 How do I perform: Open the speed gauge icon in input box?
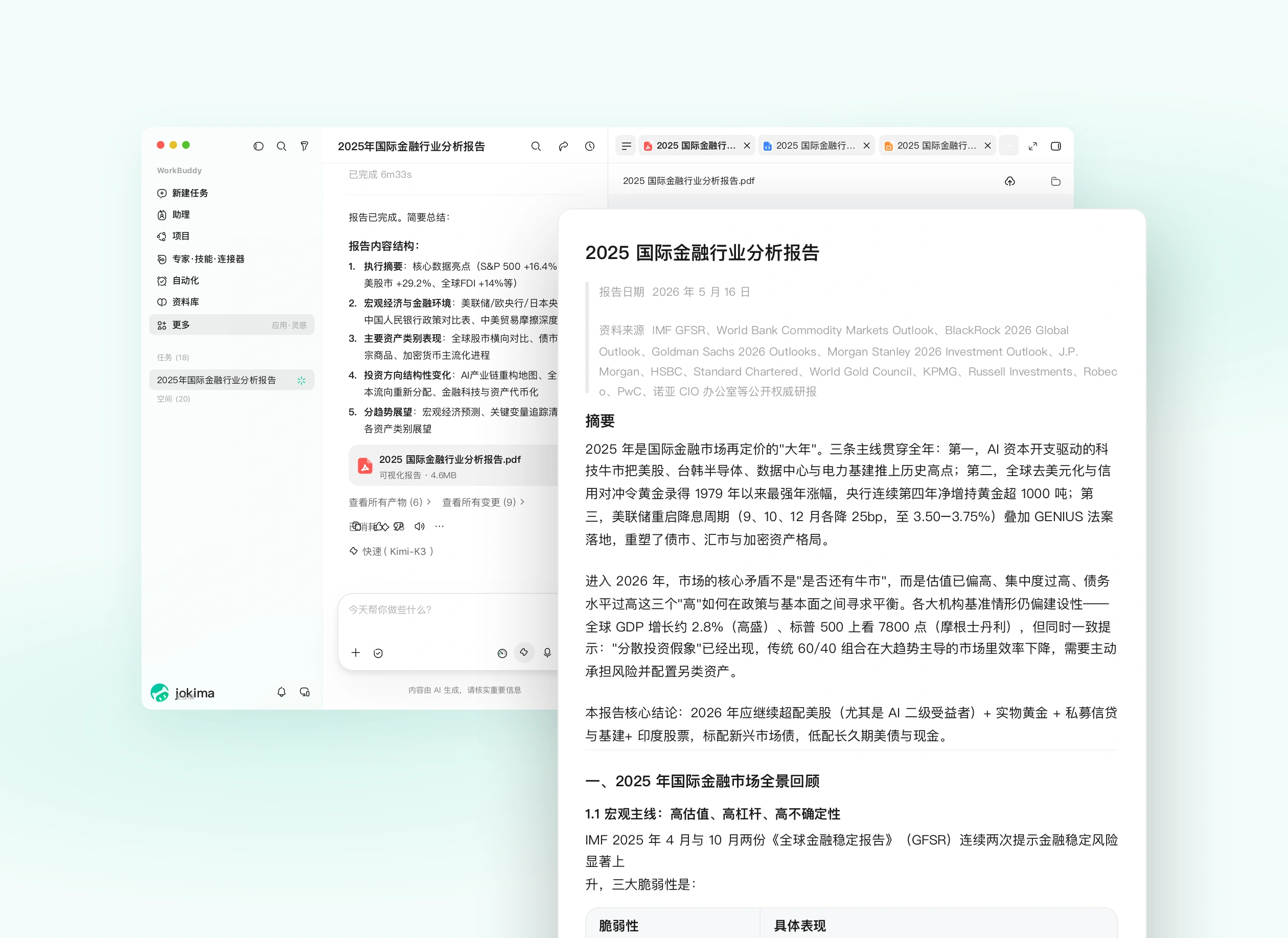pos(502,653)
